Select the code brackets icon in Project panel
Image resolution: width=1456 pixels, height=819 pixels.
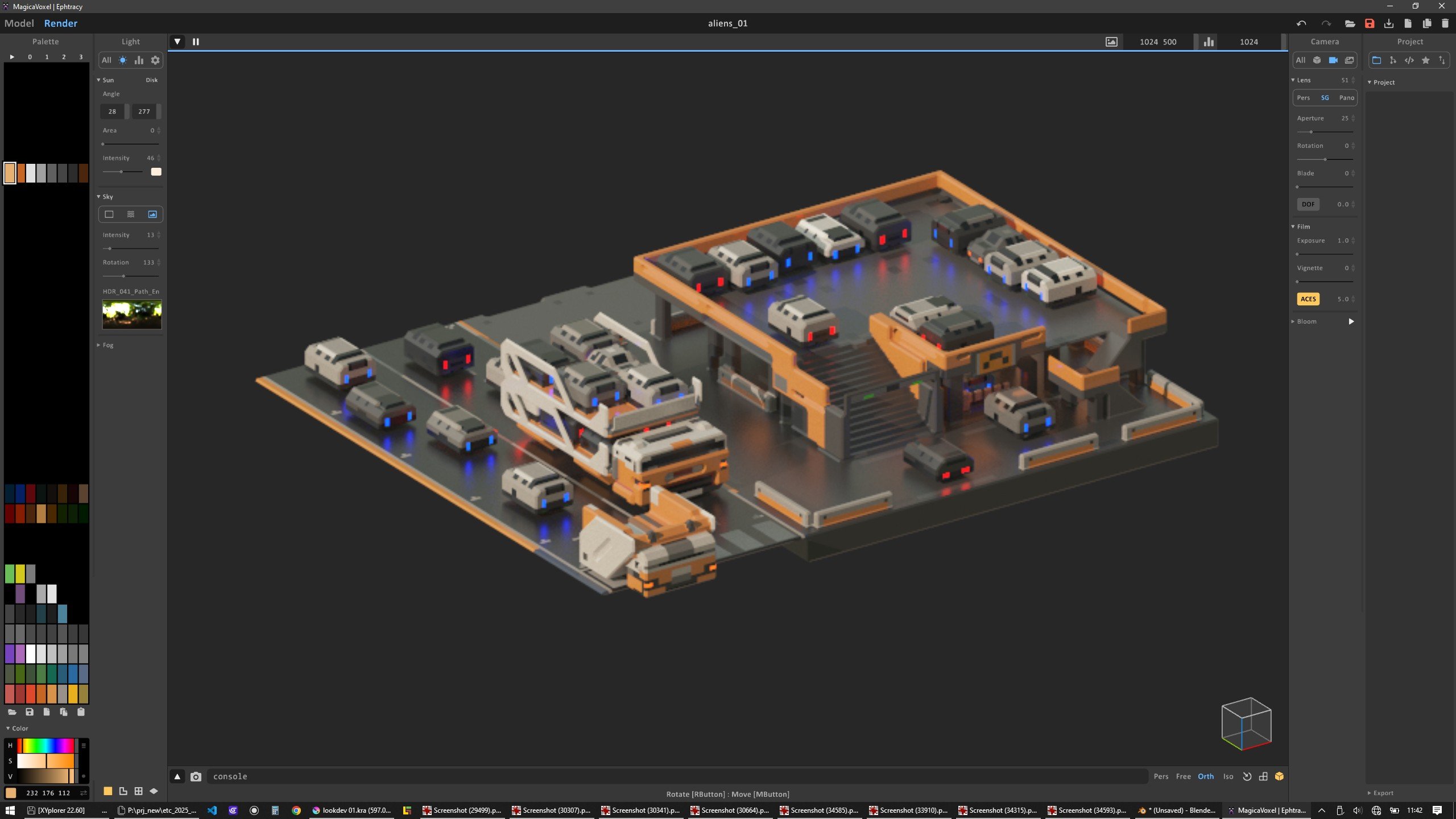pos(1409,60)
